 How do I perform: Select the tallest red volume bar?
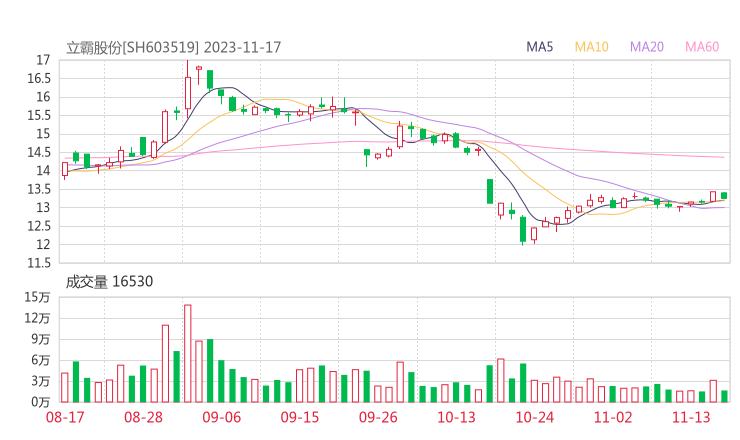[x=187, y=354]
